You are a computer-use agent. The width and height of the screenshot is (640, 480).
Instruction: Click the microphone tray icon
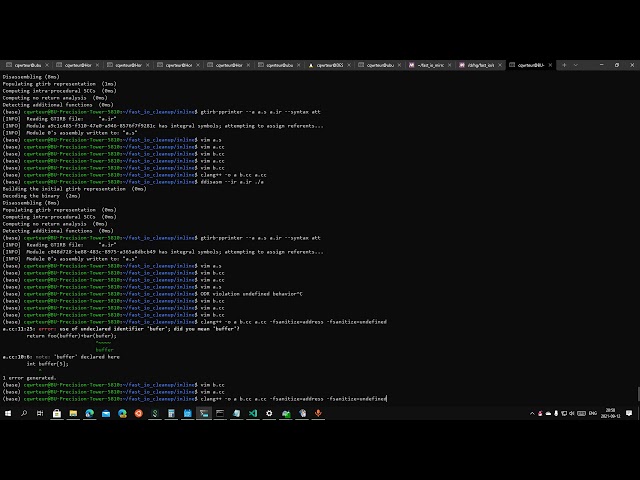tap(556, 413)
